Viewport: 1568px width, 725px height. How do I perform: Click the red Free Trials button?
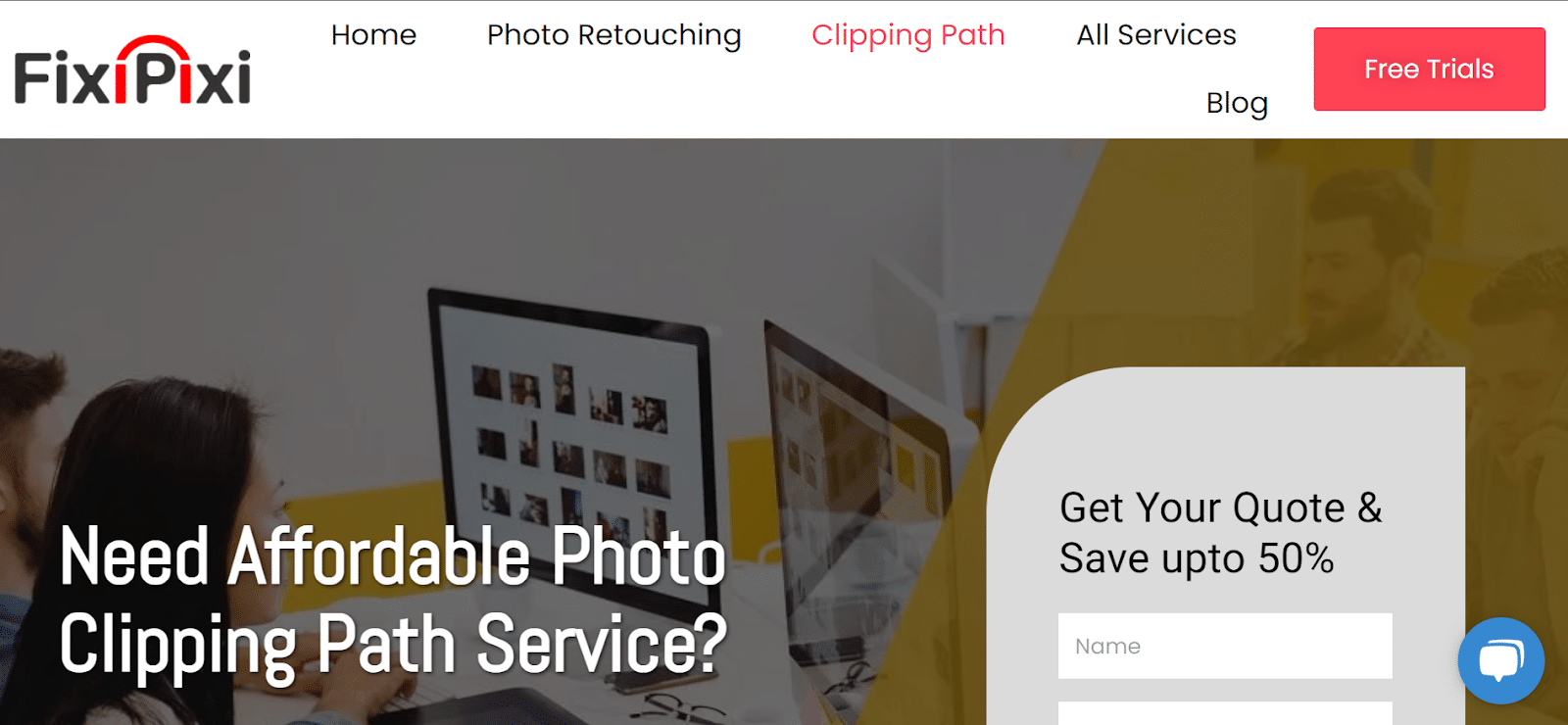point(1429,69)
